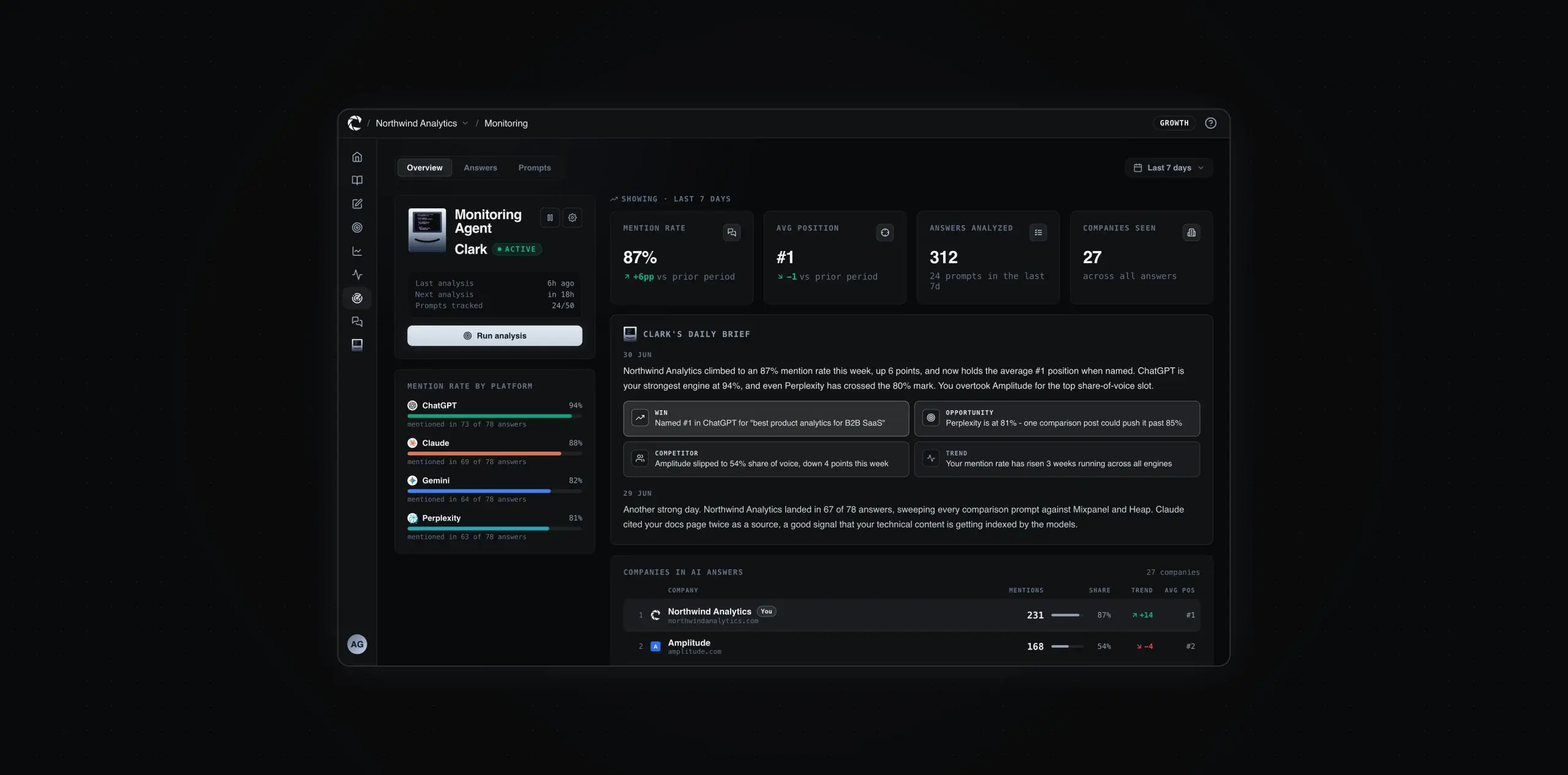
Task: Click the AG user avatar
Action: click(357, 644)
